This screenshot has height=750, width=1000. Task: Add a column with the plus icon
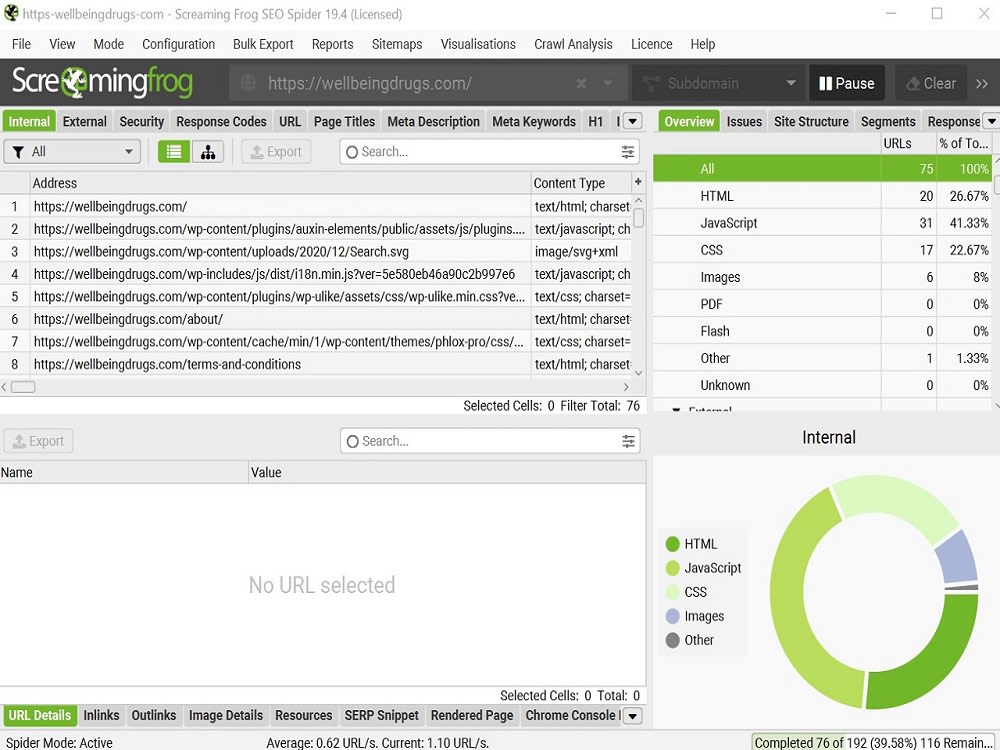(638, 182)
